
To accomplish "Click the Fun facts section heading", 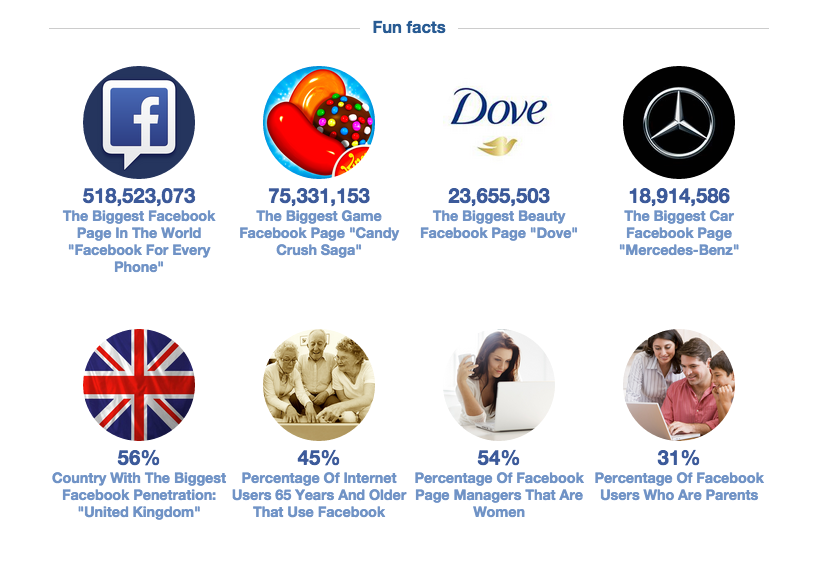I will 409,27.
